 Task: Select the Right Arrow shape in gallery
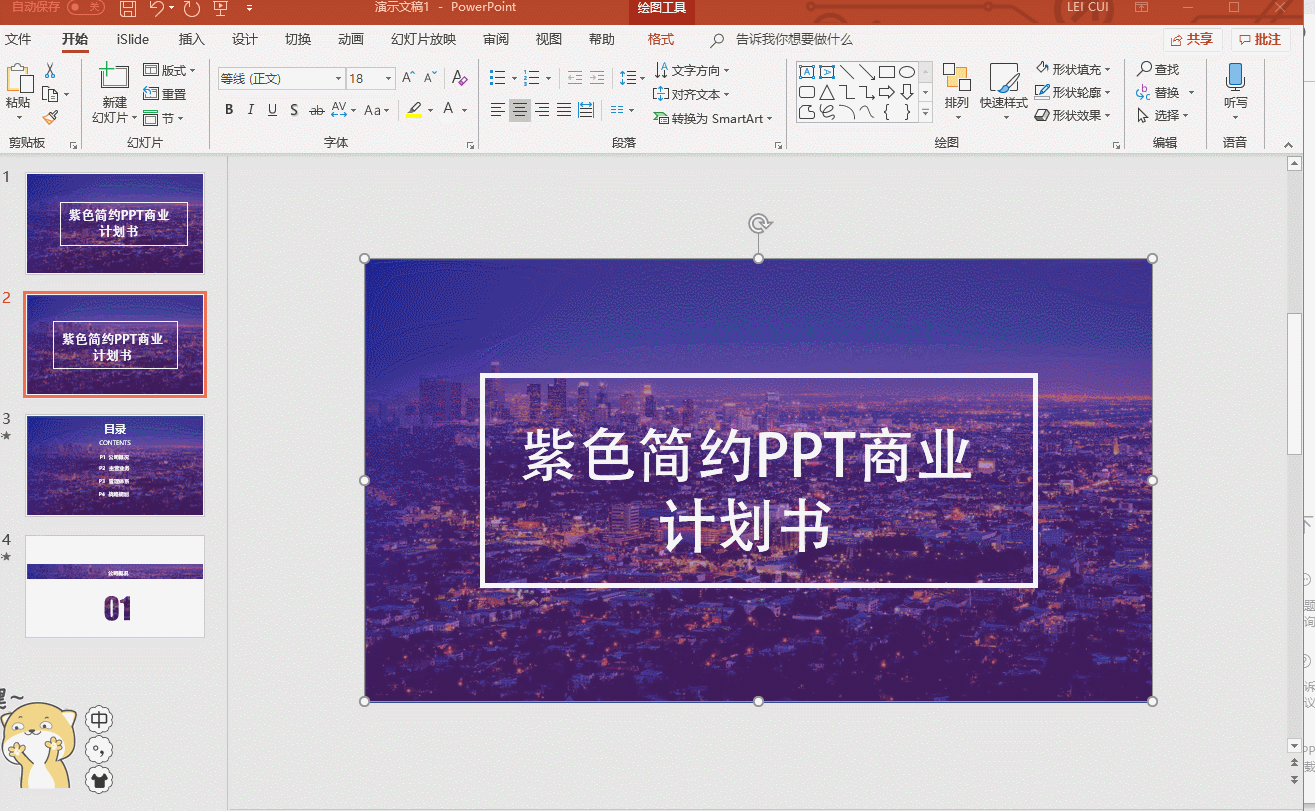pyautogui.click(x=887, y=92)
